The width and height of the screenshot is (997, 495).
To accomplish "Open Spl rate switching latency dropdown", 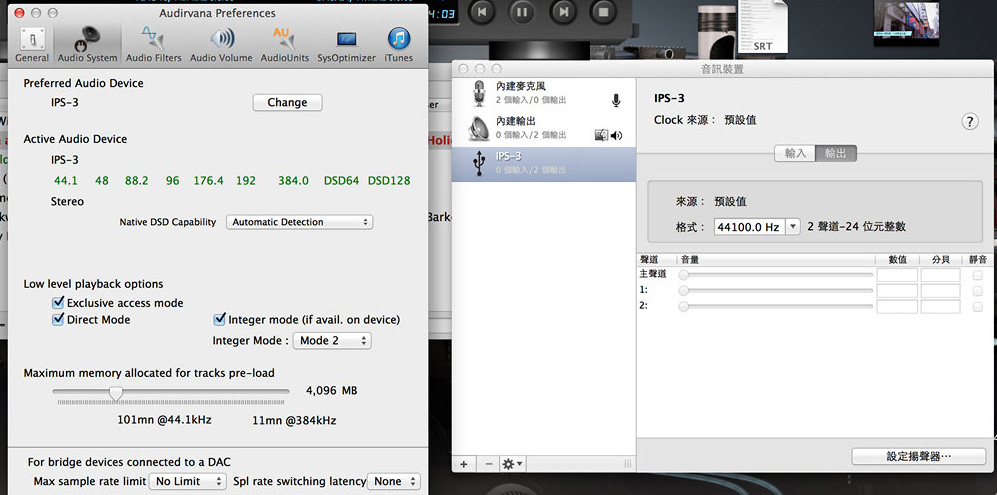I will tap(394, 481).
